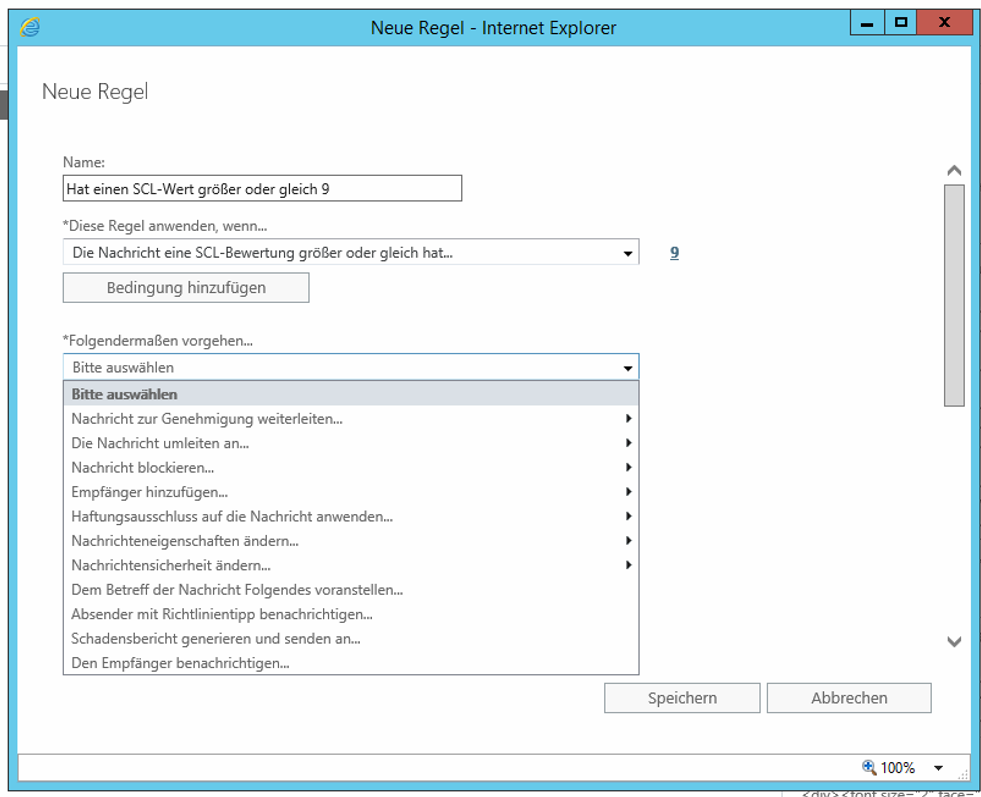This screenshot has width=981, height=797.
Task: Expand 'Nachrichteneigenschaften ändern' submenu arrow
Action: point(628,541)
